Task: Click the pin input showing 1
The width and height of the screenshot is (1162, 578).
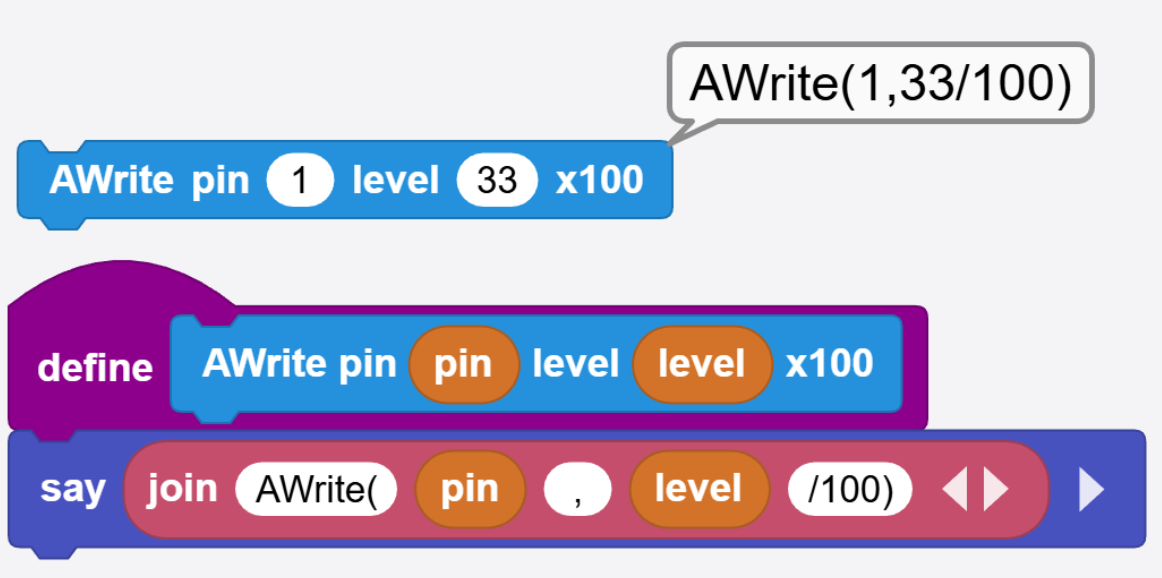Action: click(x=300, y=180)
